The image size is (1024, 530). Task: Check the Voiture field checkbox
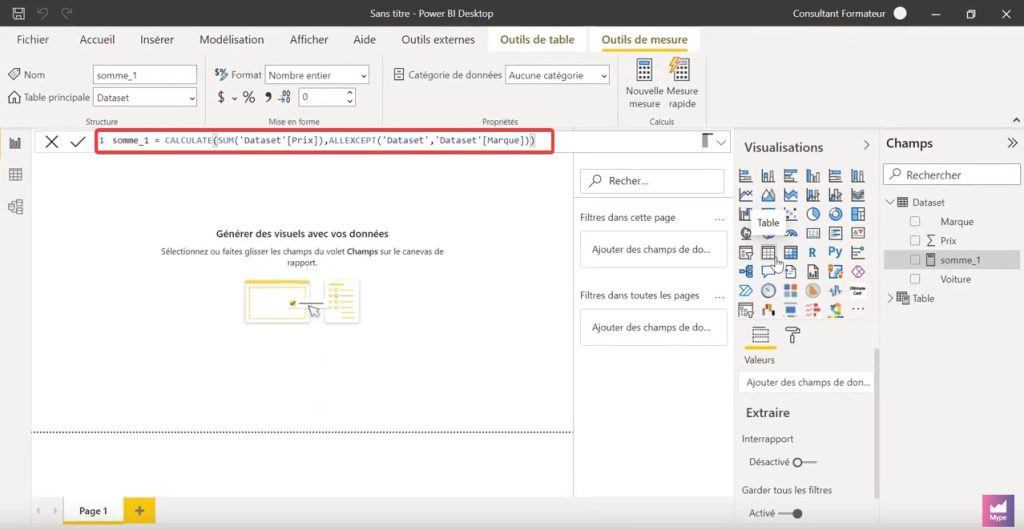click(915, 279)
